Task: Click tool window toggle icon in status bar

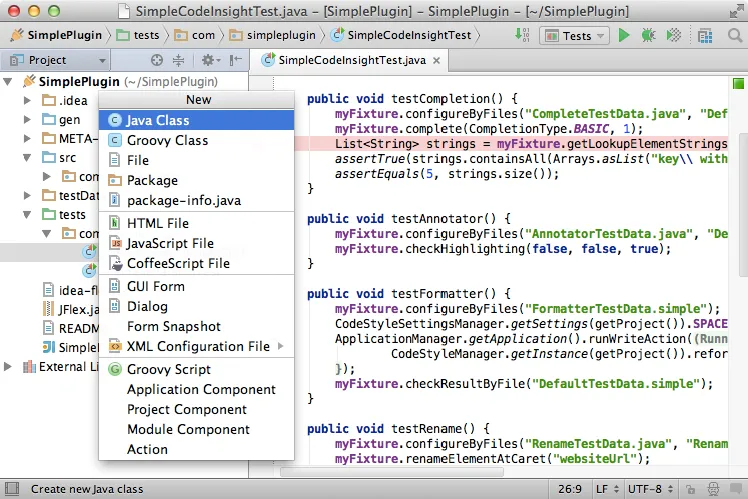Action: 12,489
